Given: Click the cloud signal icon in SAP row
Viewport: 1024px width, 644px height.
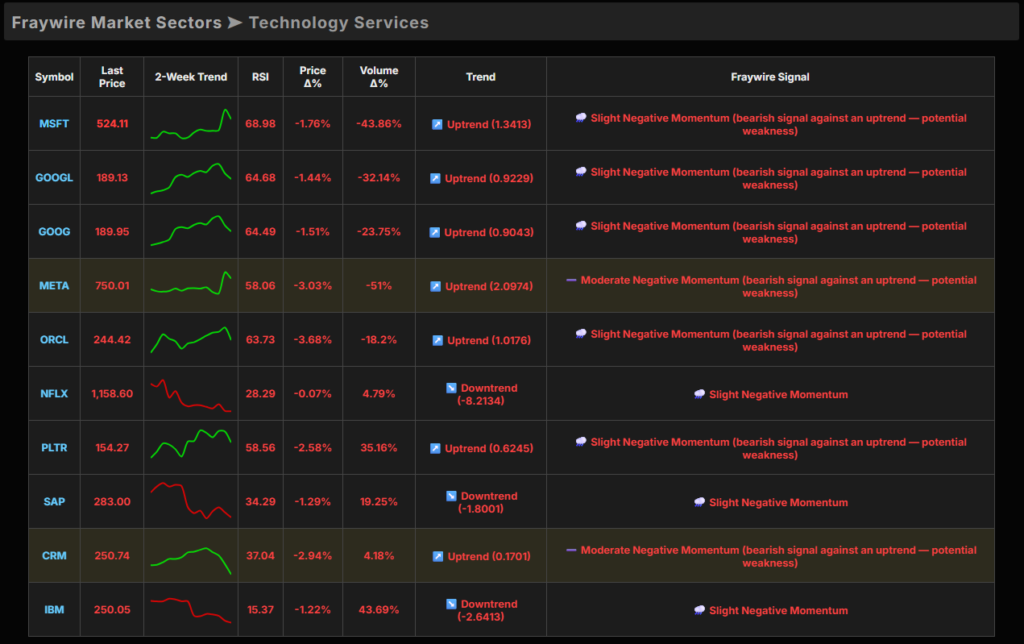Looking at the screenshot, I should point(699,502).
